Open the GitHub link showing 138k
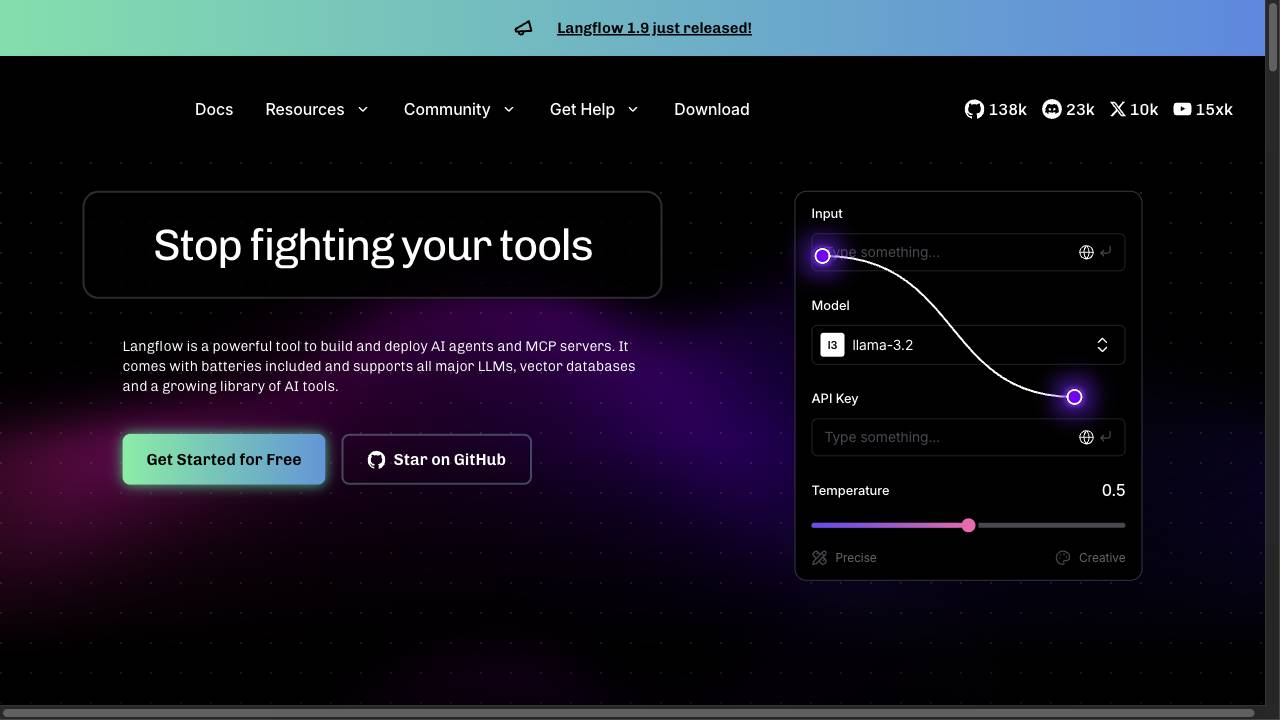The width and height of the screenshot is (1280, 720). click(995, 109)
